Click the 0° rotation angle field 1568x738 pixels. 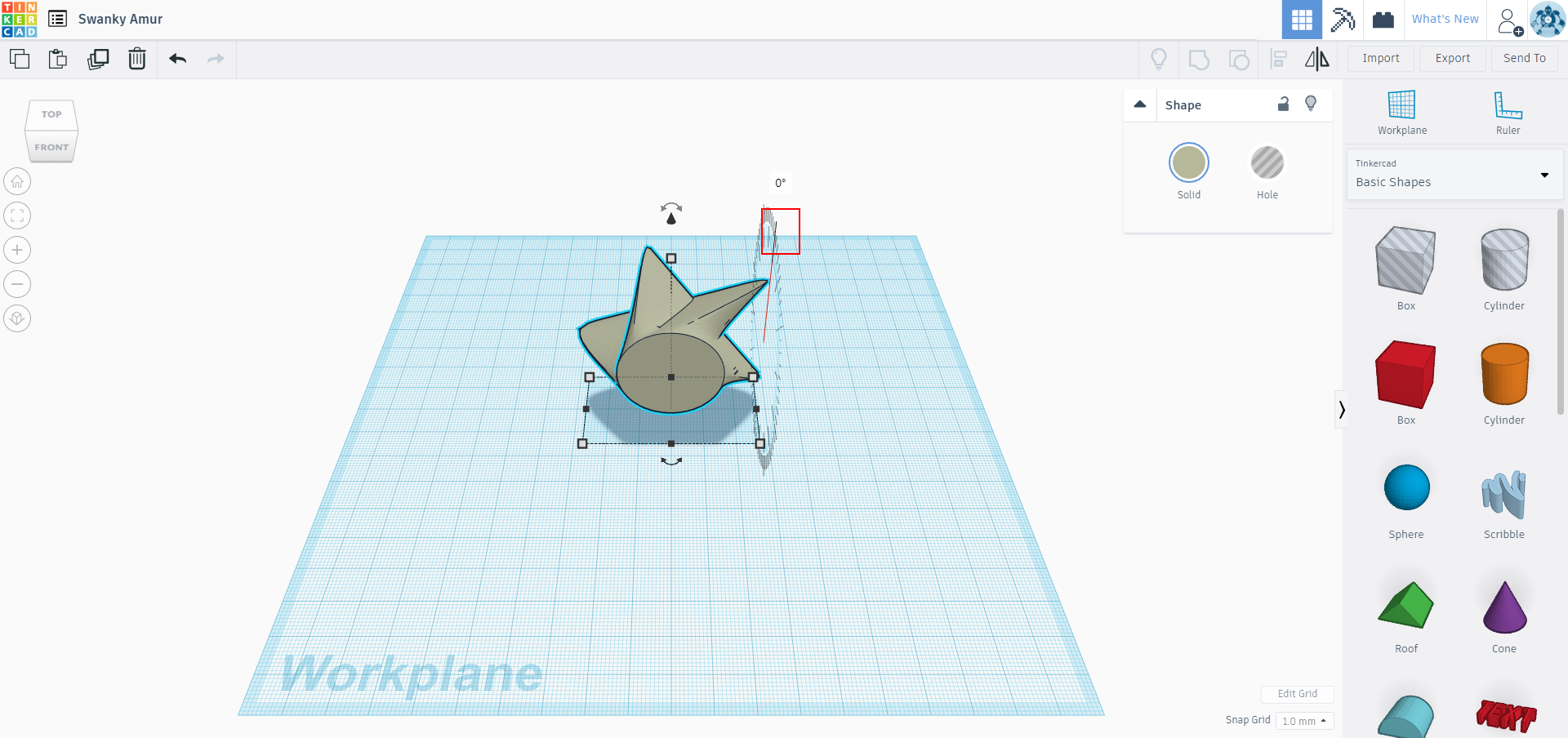[x=781, y=183]
